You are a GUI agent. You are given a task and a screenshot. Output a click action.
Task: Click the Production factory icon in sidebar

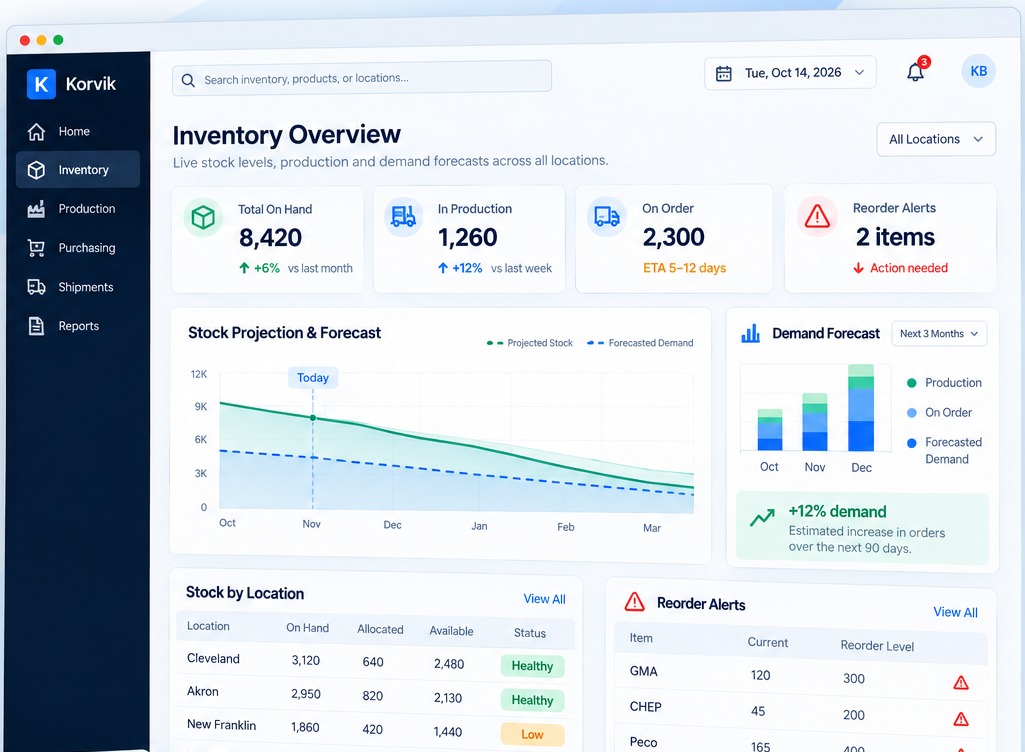coord(37,209)
